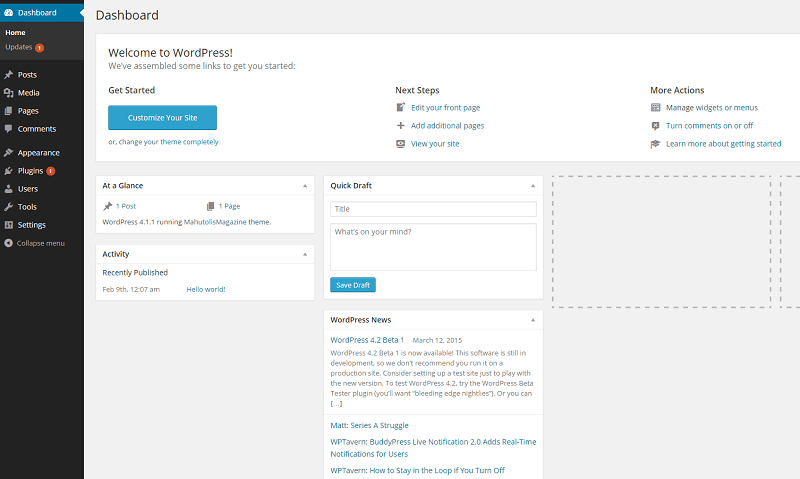Click the Updates count badge
Image resolution: width=800 pixels, height=479 pixels.
pos(39,47)
